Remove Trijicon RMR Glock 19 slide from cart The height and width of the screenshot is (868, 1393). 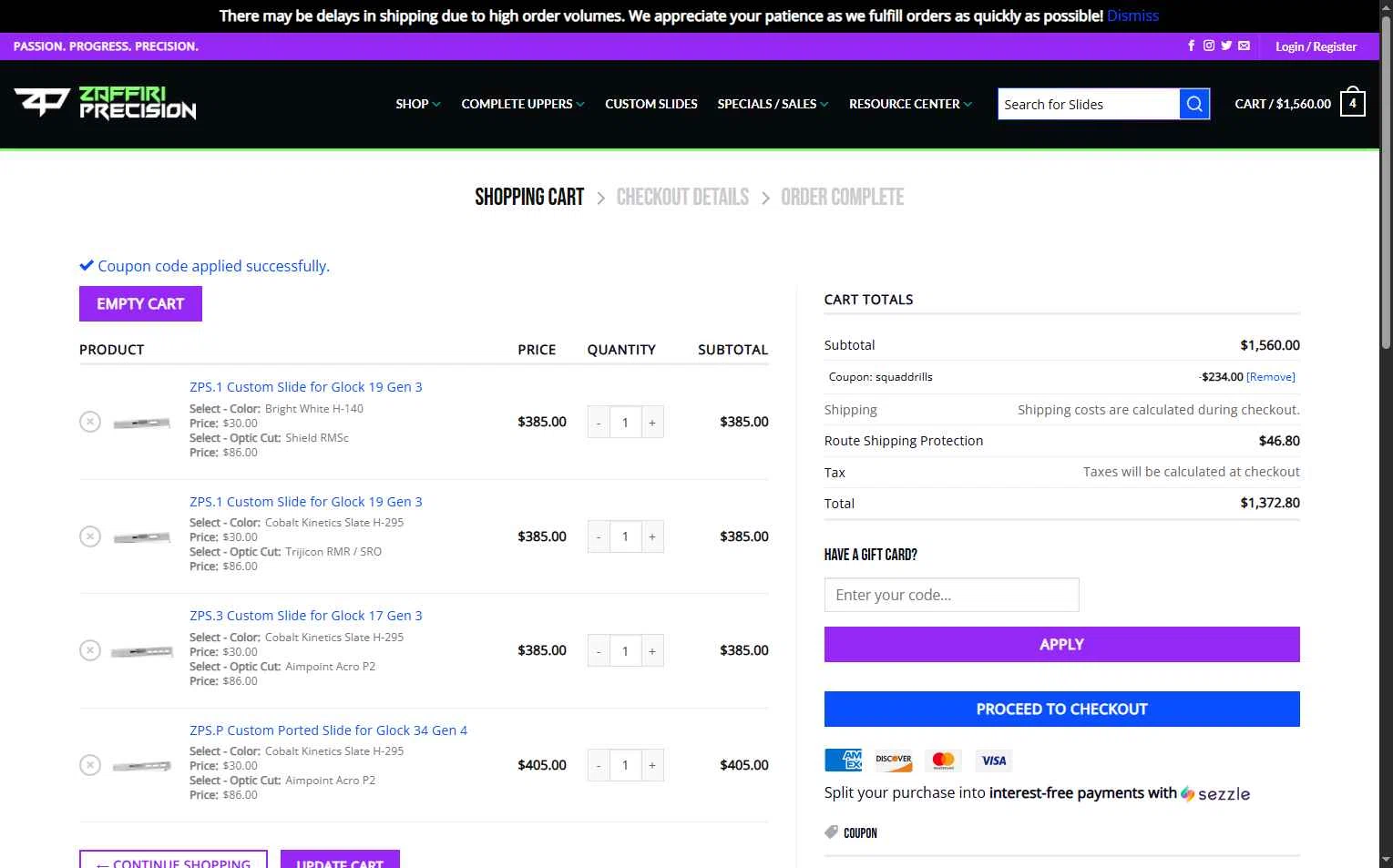tap(90, 536)
